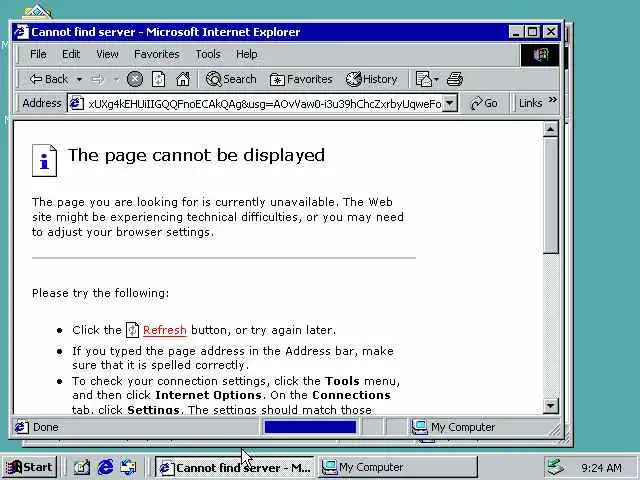Click the scroll up arrow
This screenshot has height=480, width=640.
coord(551,129)
